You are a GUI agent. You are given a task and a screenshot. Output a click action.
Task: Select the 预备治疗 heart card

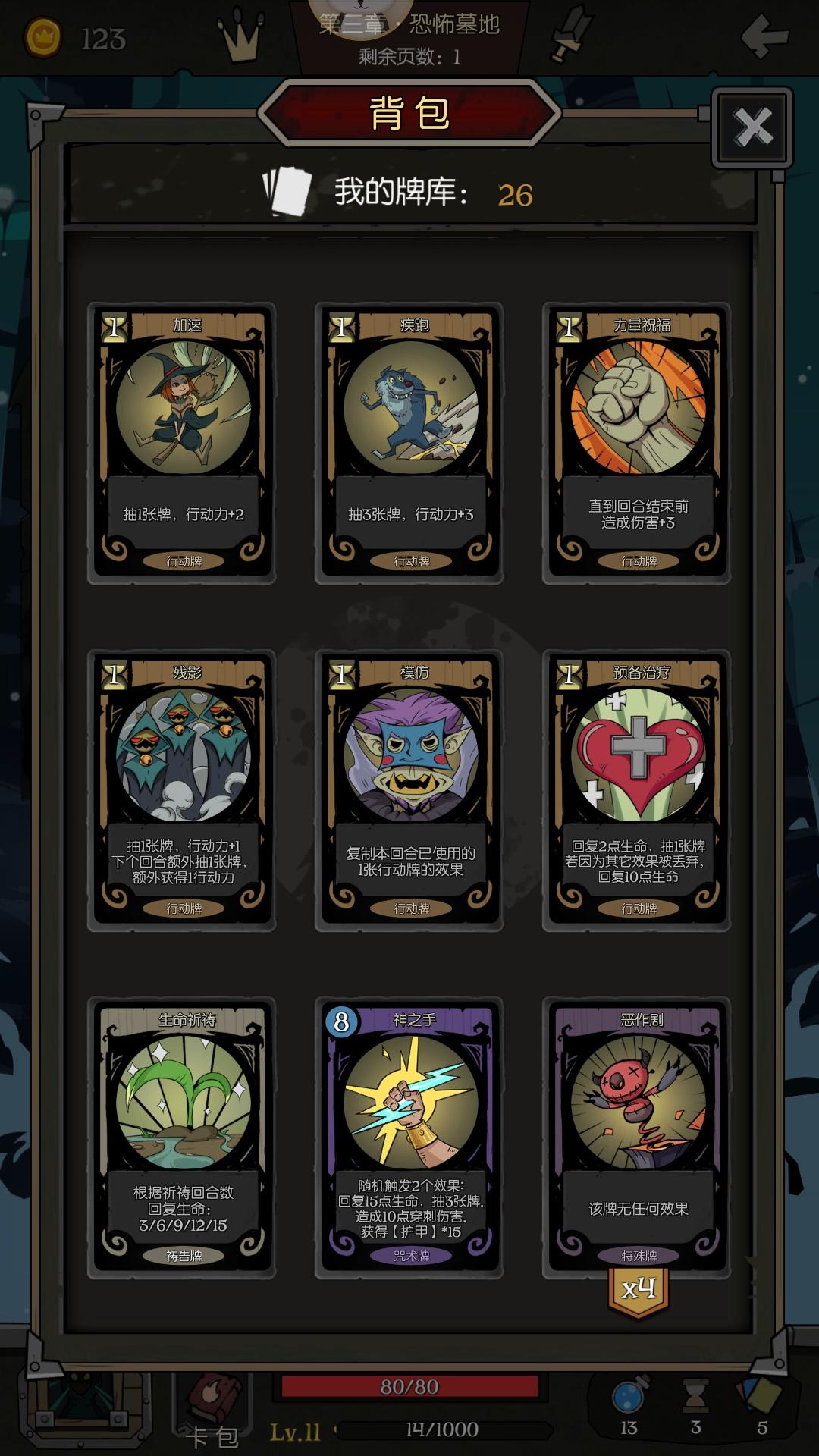tap(637, 791)
